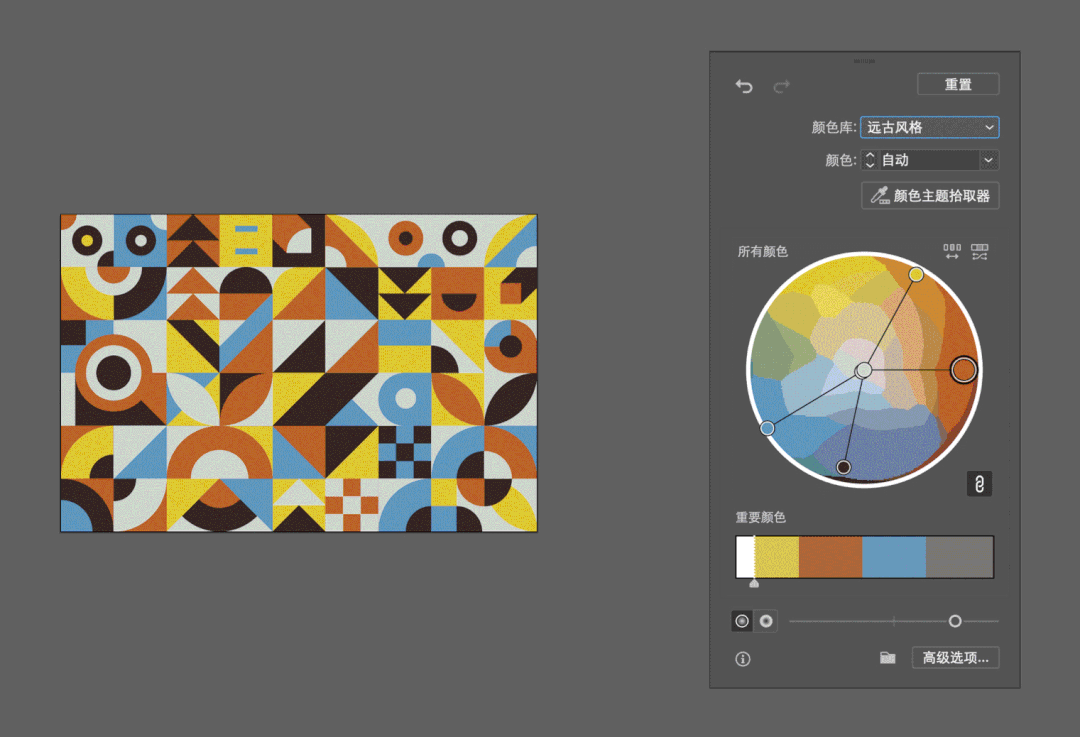Click the info icon at panel bottom
This screenshot has width=1080, height=737.
[x=743, y=659]
